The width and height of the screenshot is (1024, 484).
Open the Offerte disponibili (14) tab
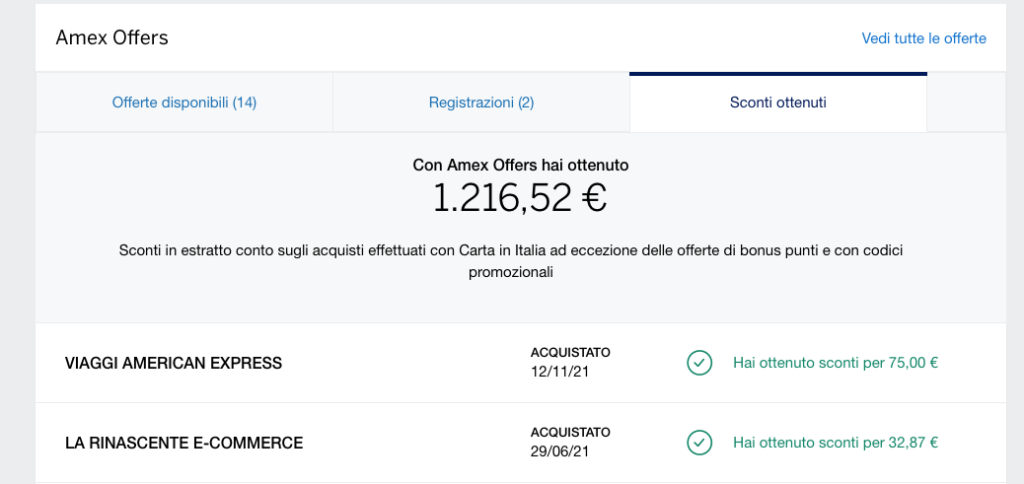point(184,103)
